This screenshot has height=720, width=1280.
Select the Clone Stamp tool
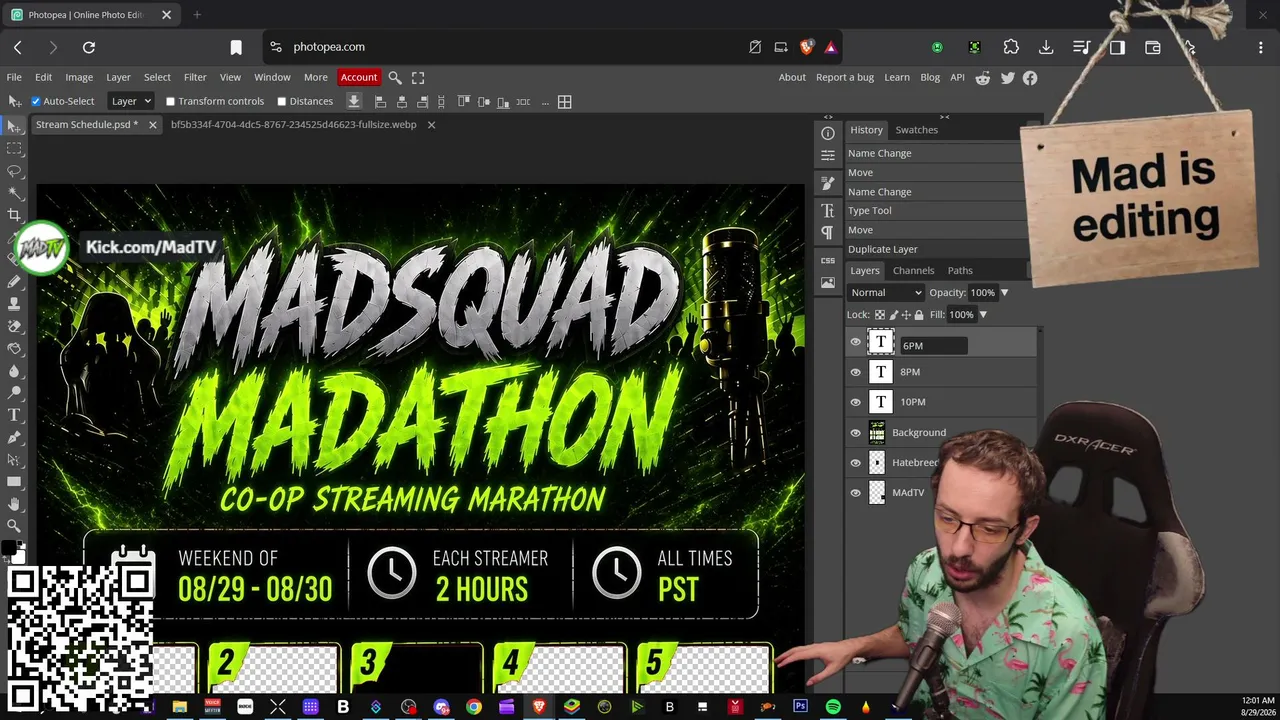pyautogui.click(x=14, y=304)
